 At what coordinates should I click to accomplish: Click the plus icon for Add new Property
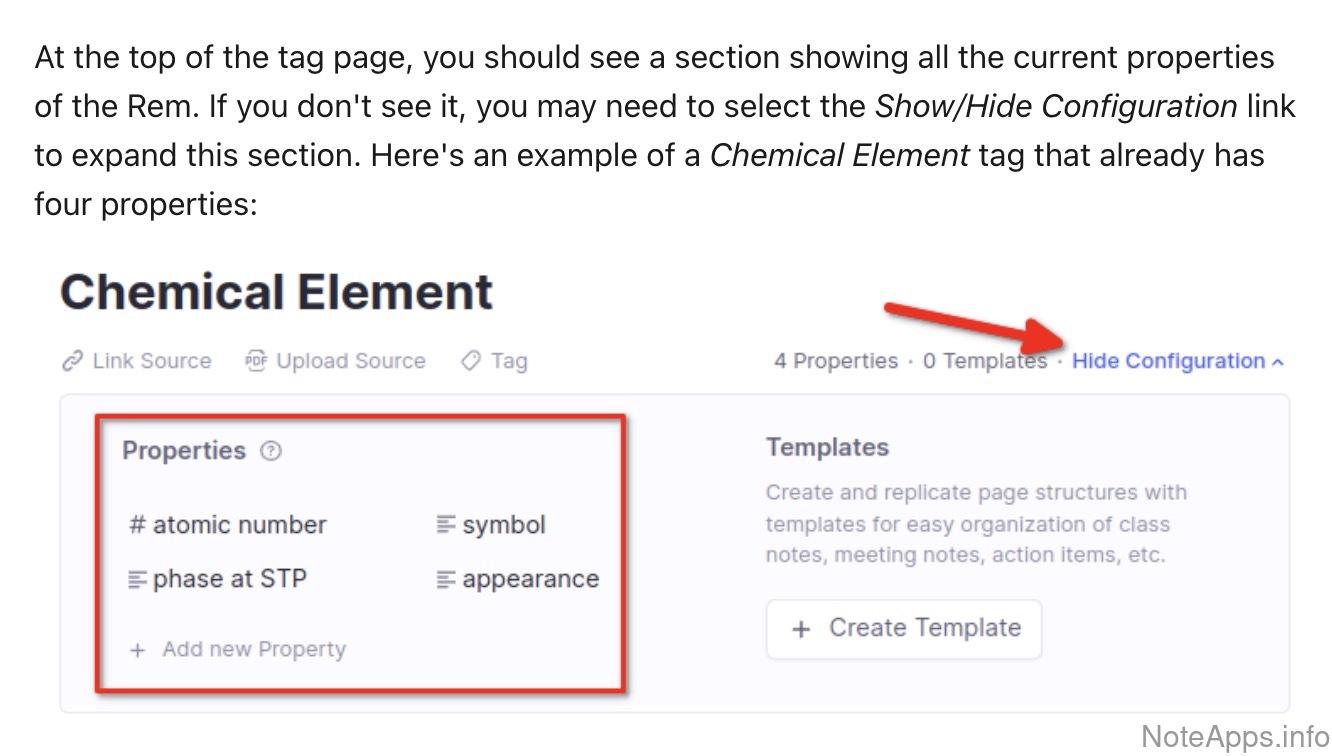click(138, 650)
